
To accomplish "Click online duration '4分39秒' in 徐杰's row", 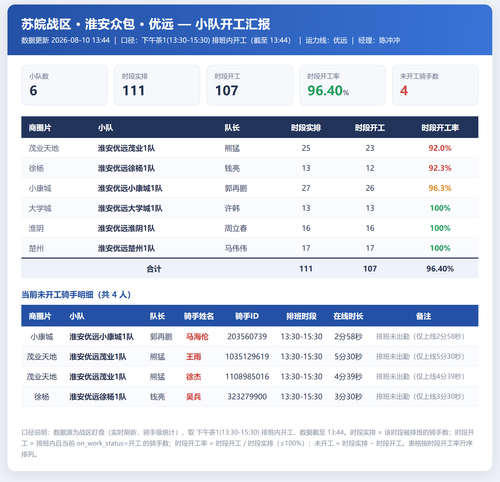I will pos(348,377).
